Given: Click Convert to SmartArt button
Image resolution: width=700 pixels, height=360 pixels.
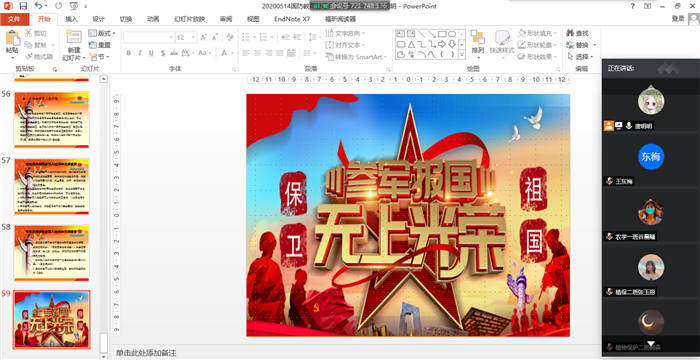Looking at the screenshot, I should (x=356, y=57).
